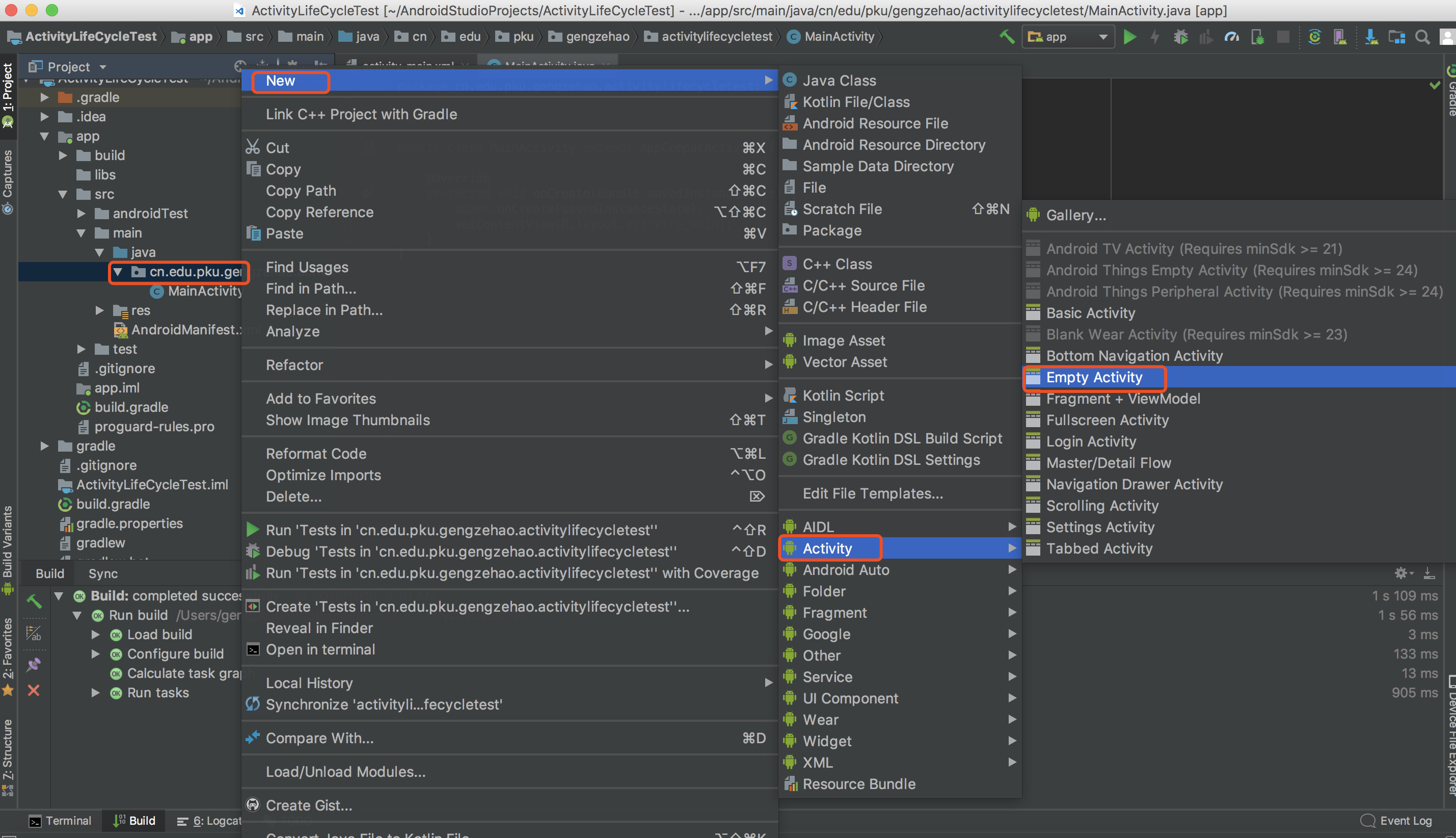Choose Edit File Templates...

(900, 493)
